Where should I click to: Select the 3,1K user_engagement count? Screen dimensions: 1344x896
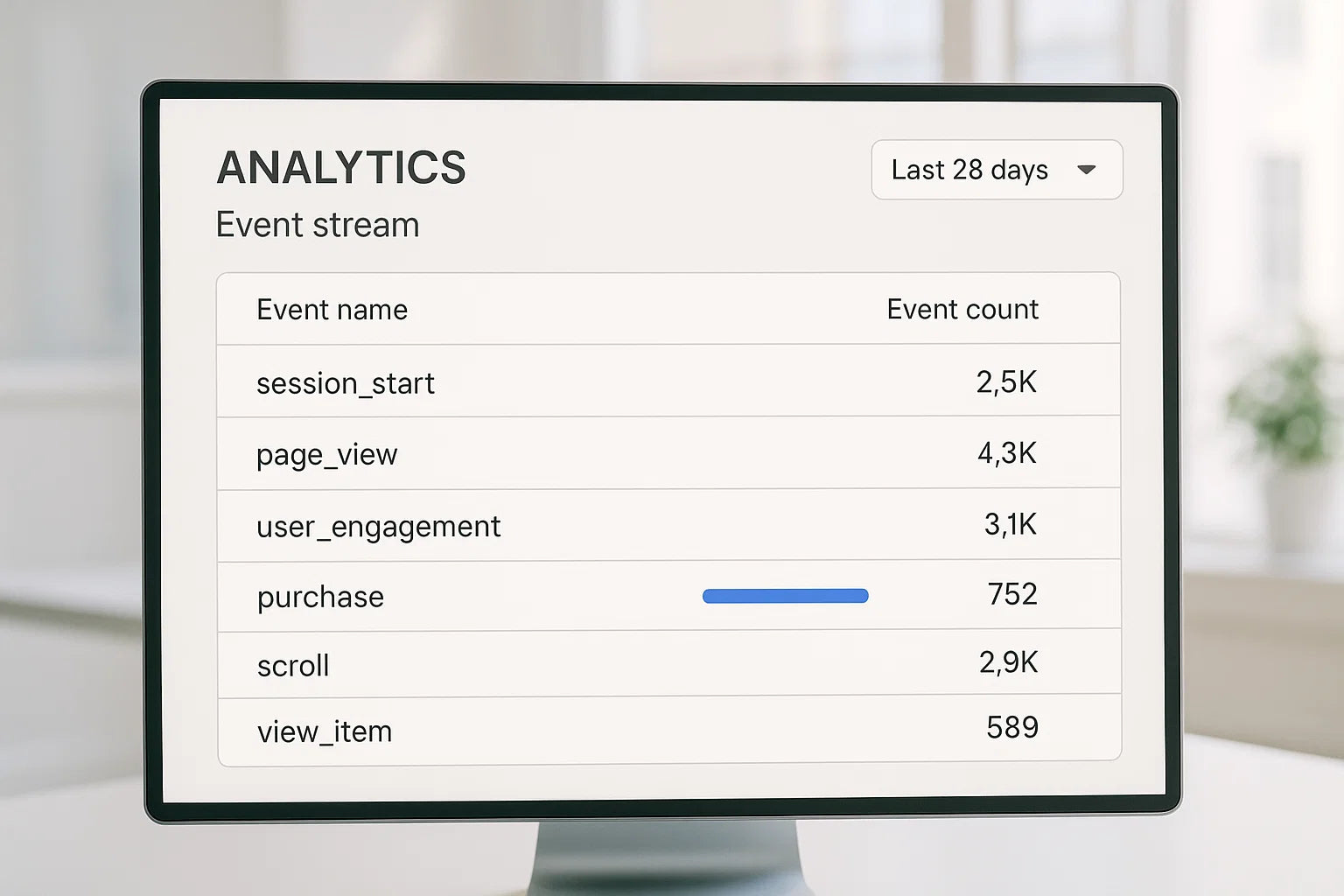coord(1010,524)
